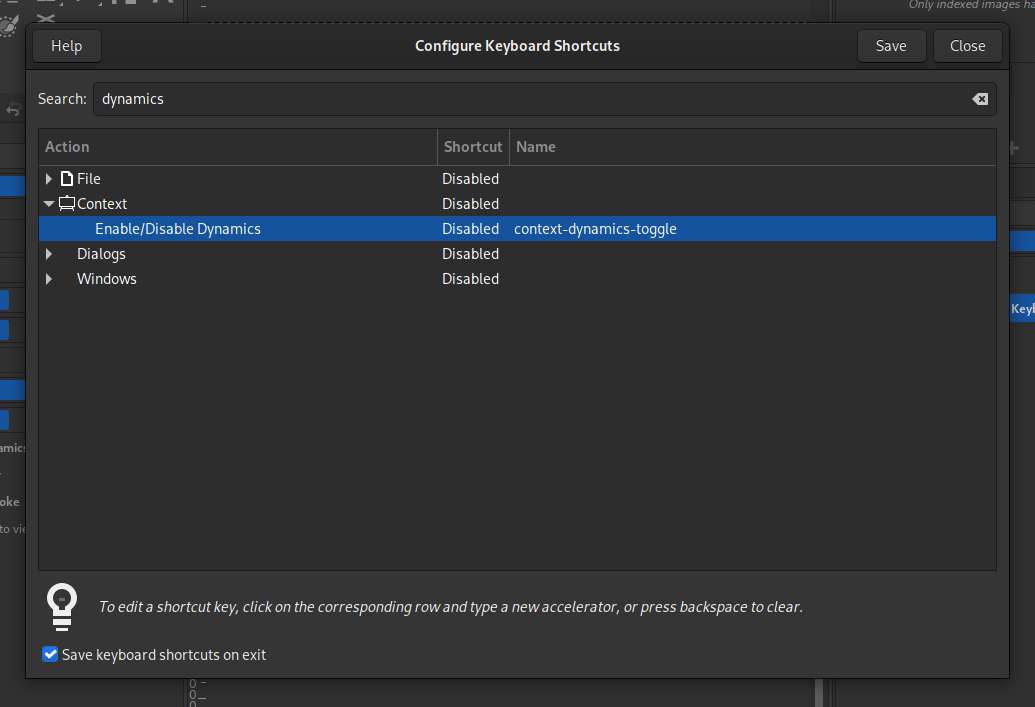Viewport: 1035px width, 707px height.
Task: Expand the File category
Action: (48, 178)
